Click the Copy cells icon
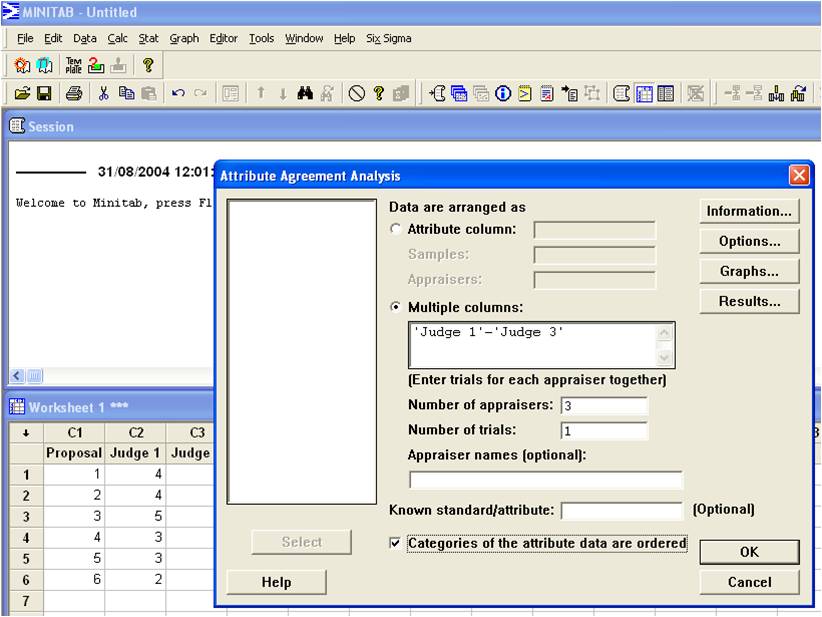 click(126, 94)
